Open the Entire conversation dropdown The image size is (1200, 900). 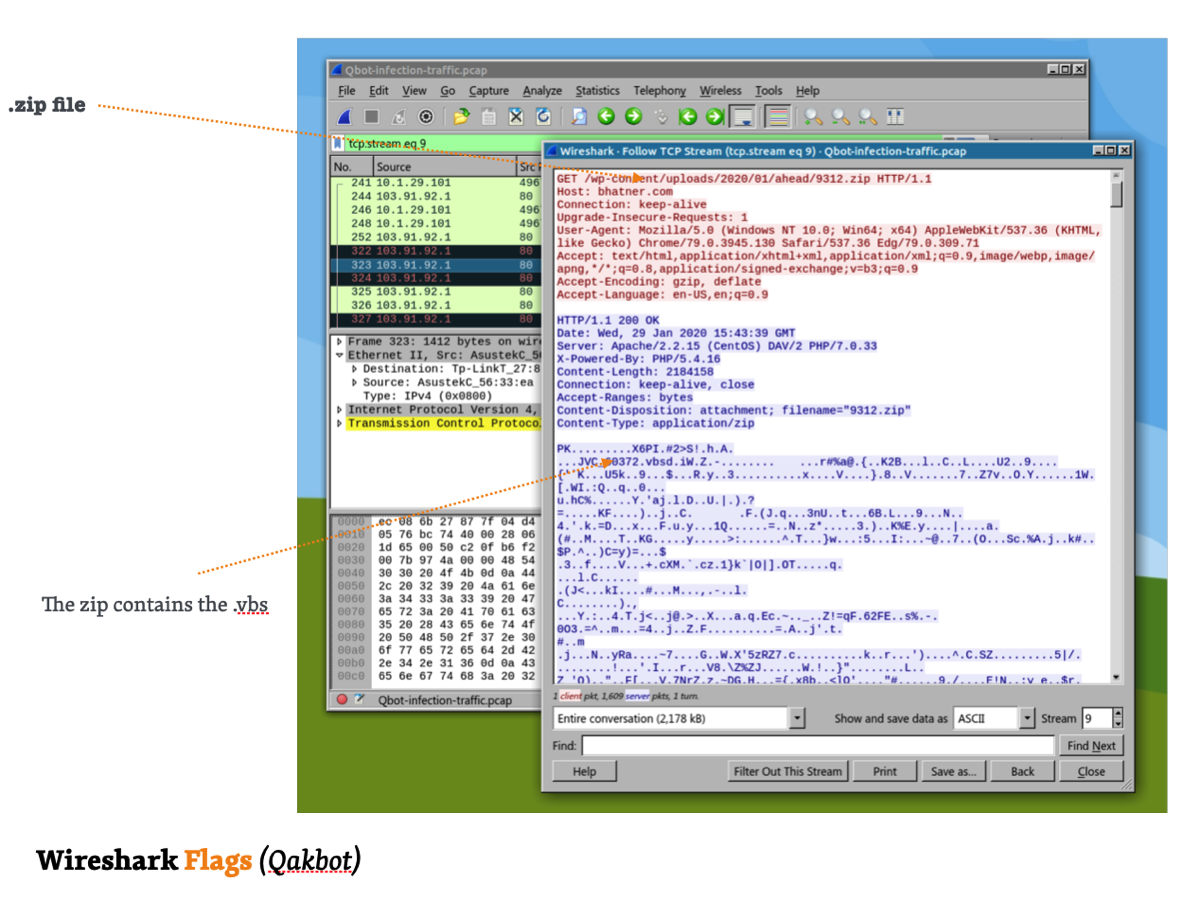click(x=797, y=719)
